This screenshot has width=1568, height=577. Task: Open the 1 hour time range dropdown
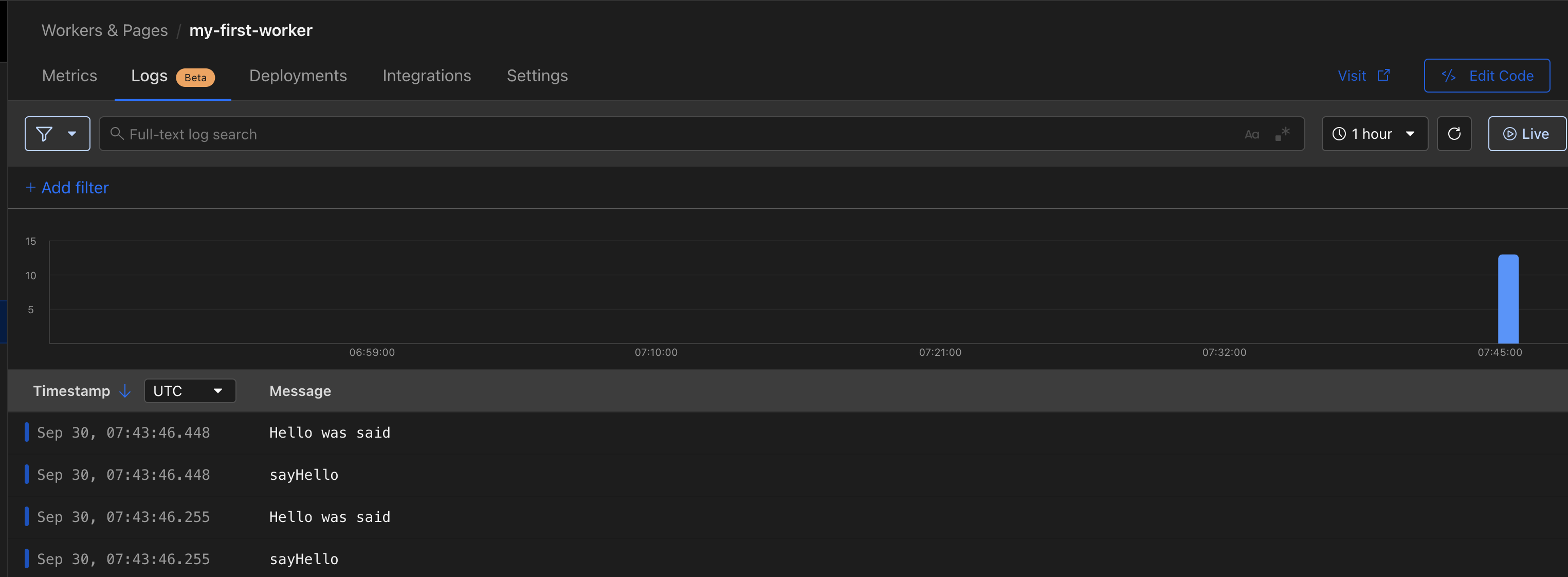[x=1374, y=133]
